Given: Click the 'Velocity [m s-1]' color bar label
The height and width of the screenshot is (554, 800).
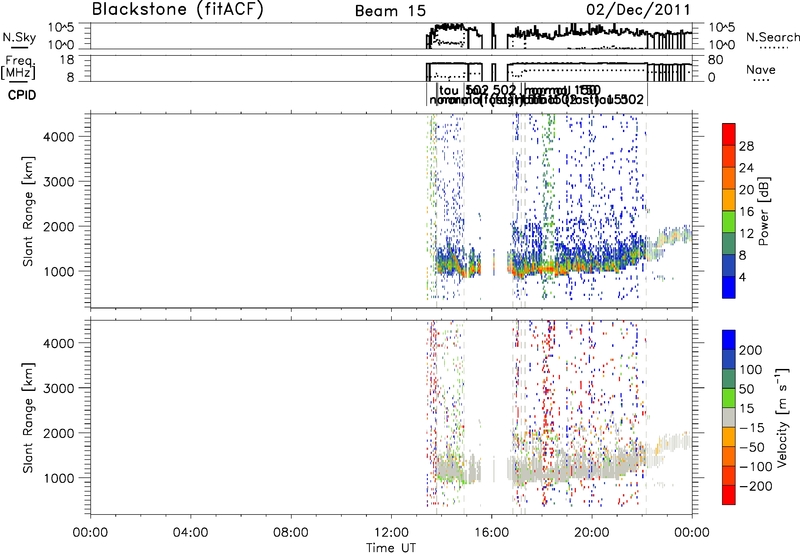Looking at the screenshot, I should 782,417.
